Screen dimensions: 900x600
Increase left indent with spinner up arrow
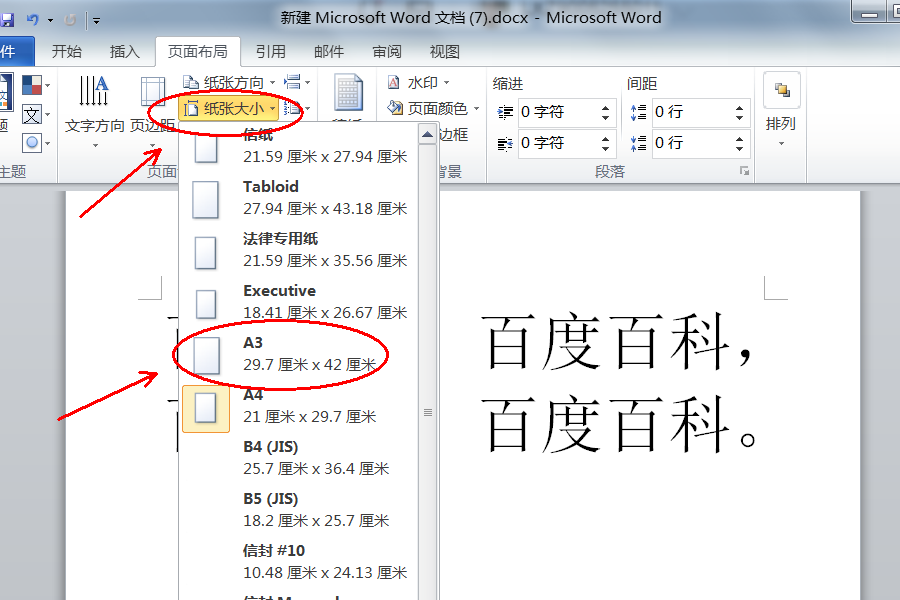coord(606,107)
